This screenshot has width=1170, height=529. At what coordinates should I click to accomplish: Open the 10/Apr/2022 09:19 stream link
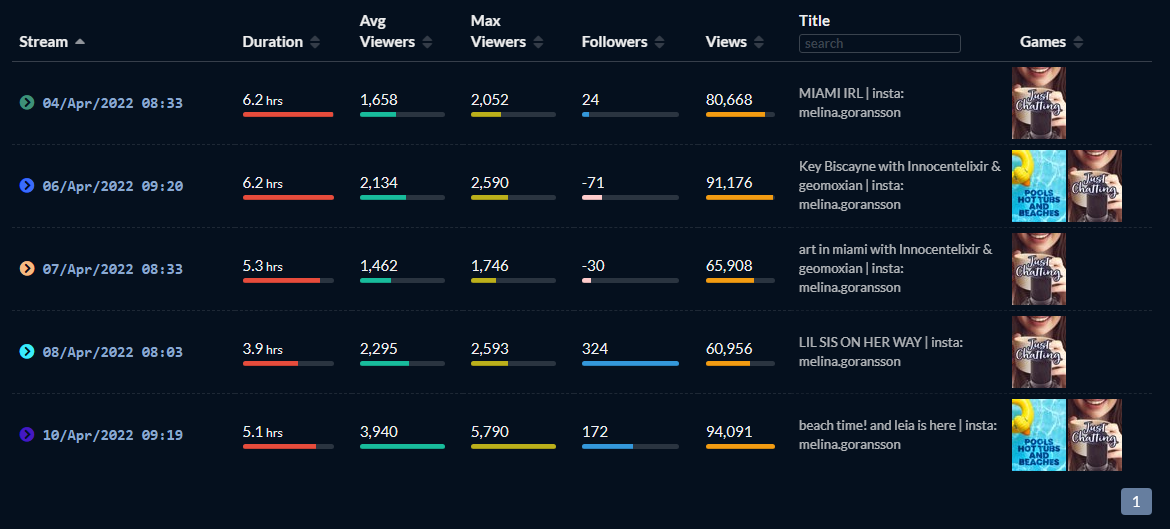coord(112,434)
